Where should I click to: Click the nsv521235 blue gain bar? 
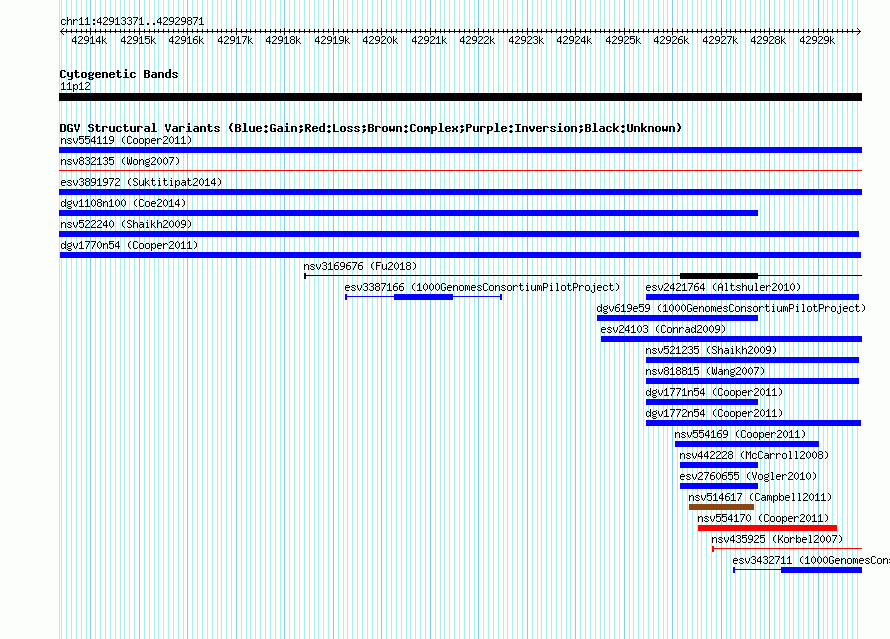753,360
